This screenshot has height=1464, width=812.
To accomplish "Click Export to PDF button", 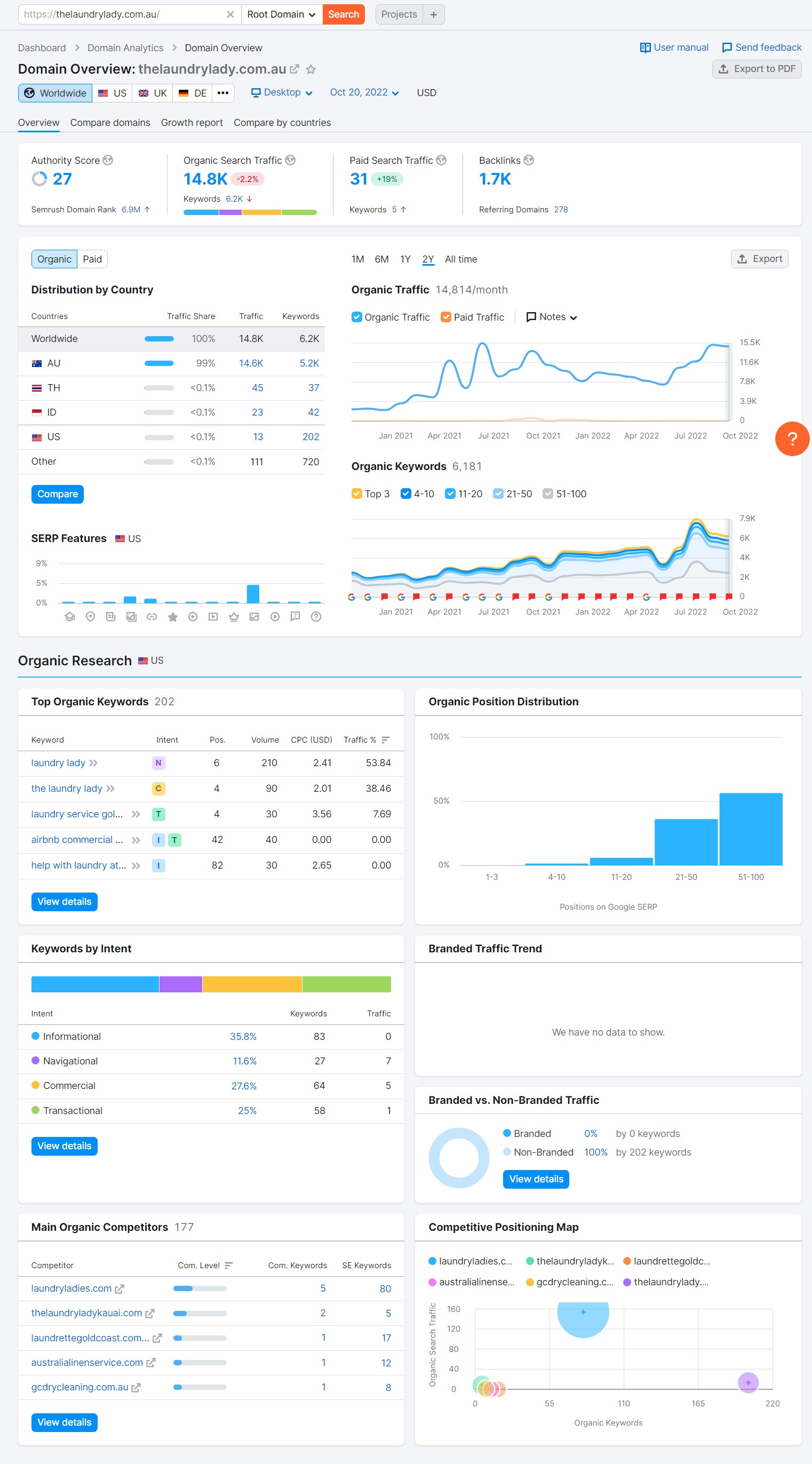I will click(x=757, y=69).
